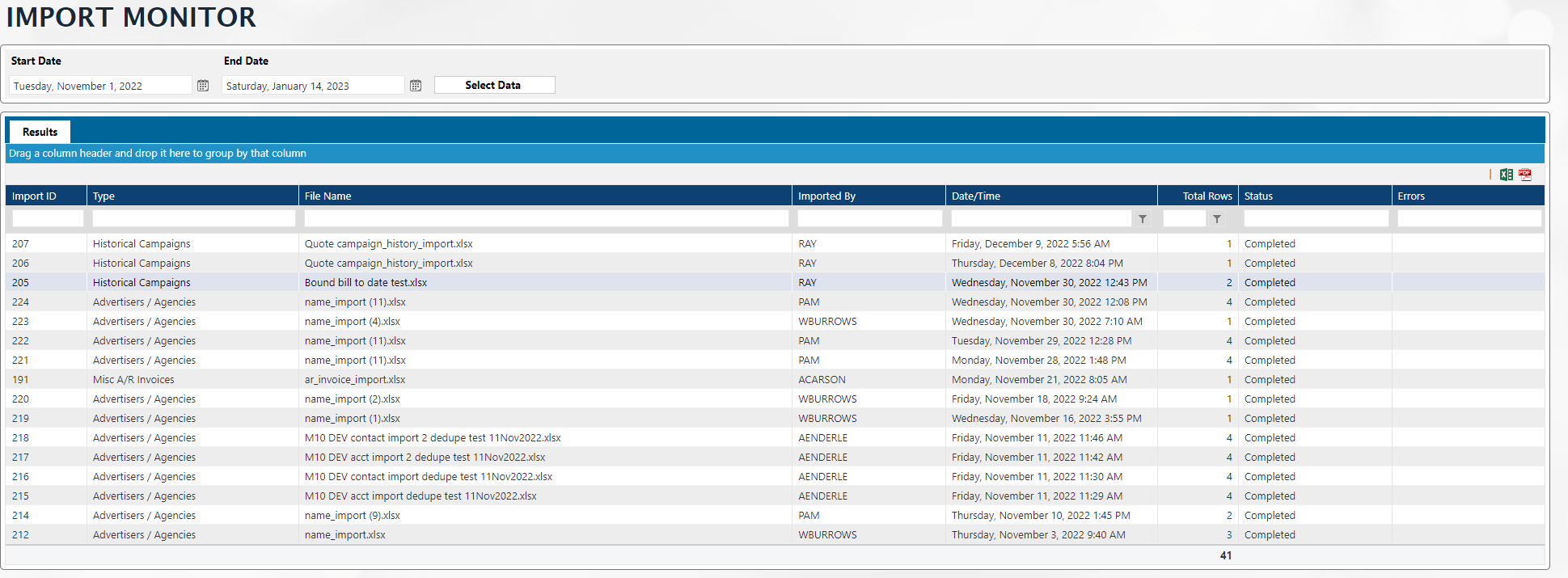Screen dimensions: 1568x578
Task: Open the Date/Time column filter menu
Action: pyautogui.click(x=1143, y=219)
